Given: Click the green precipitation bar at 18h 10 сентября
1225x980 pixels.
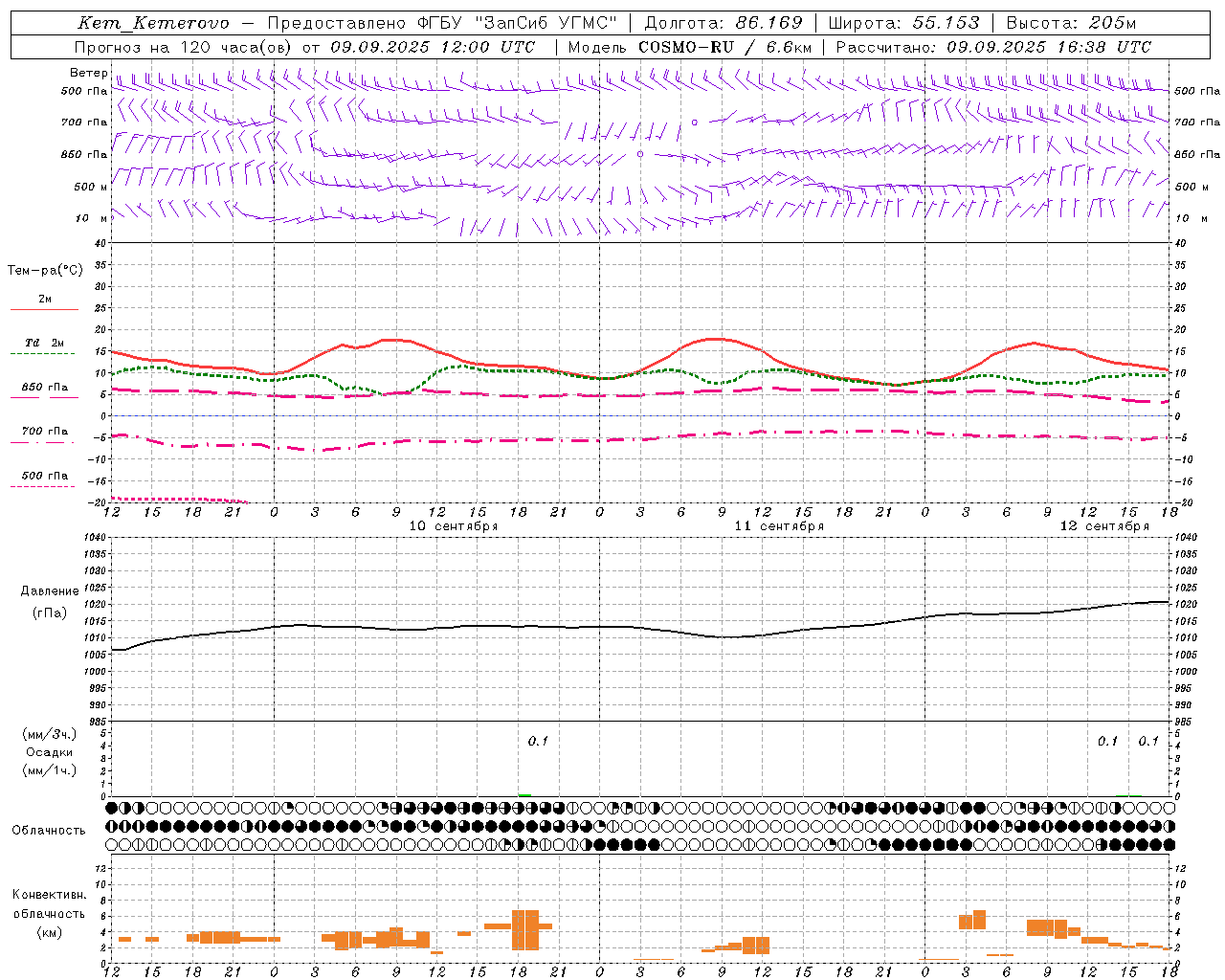Looking at the screenshot, I should click(524, 795).
